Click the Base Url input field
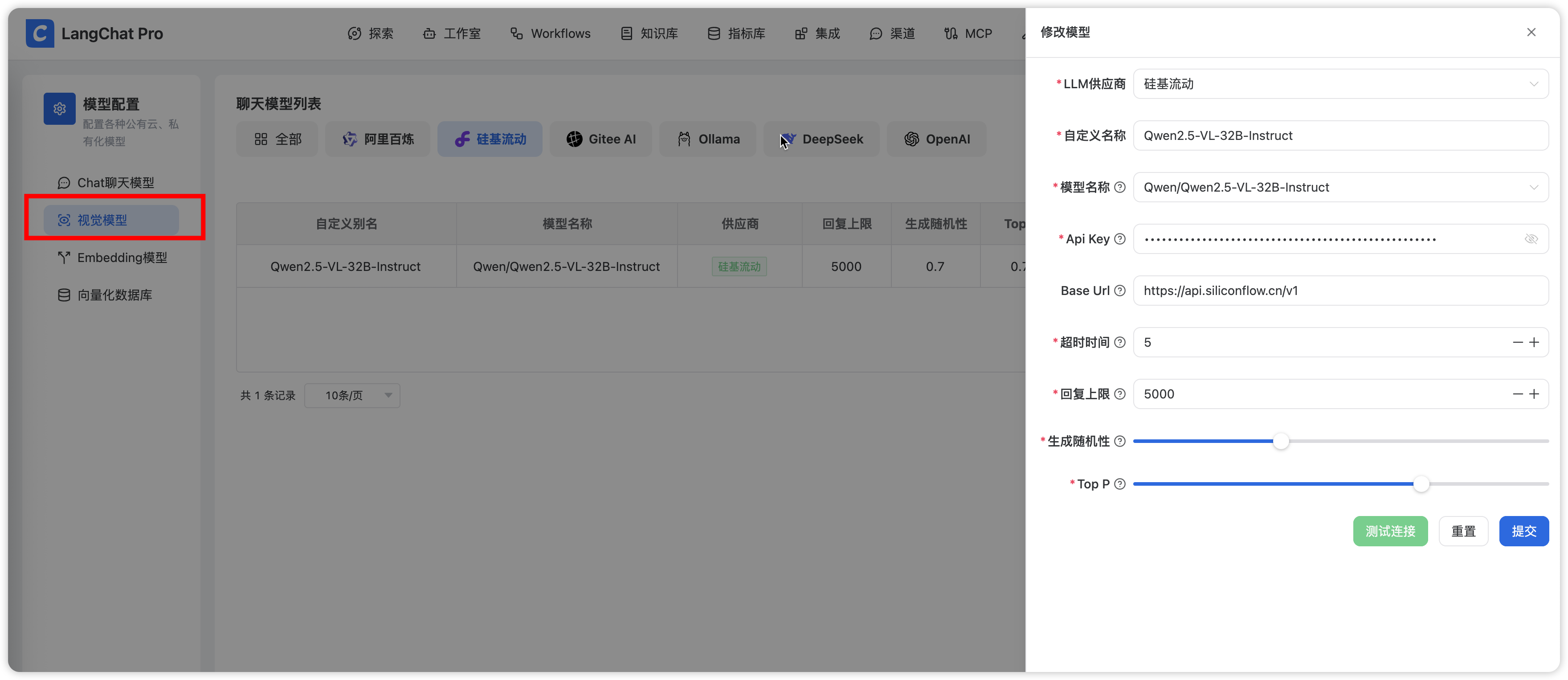 [x=1340, y=291]
